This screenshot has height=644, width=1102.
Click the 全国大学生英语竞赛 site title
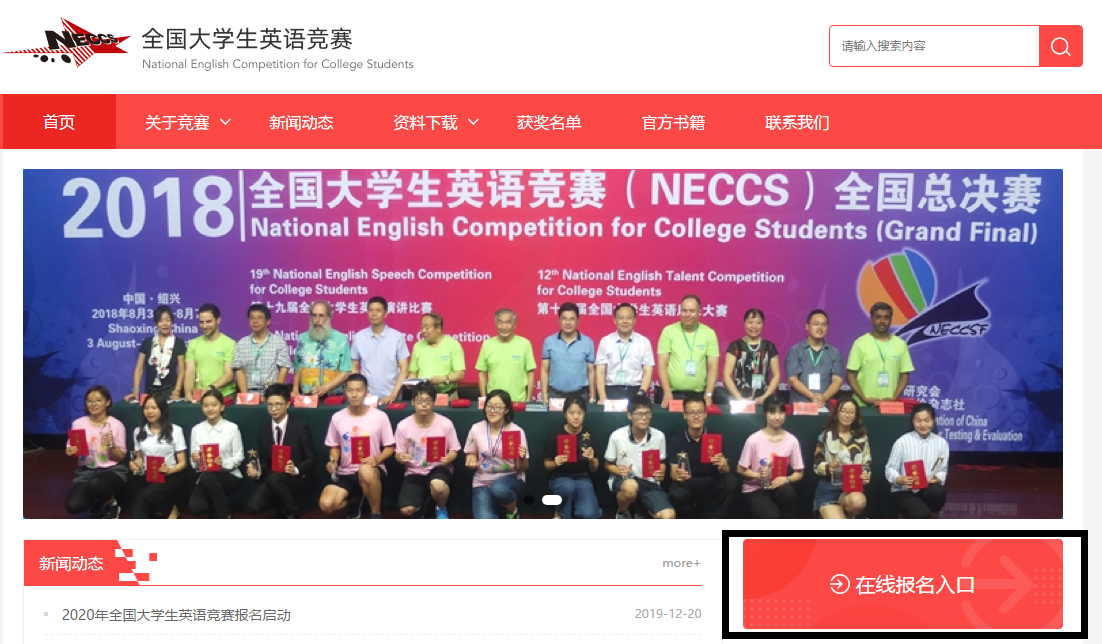coord(247,39)
